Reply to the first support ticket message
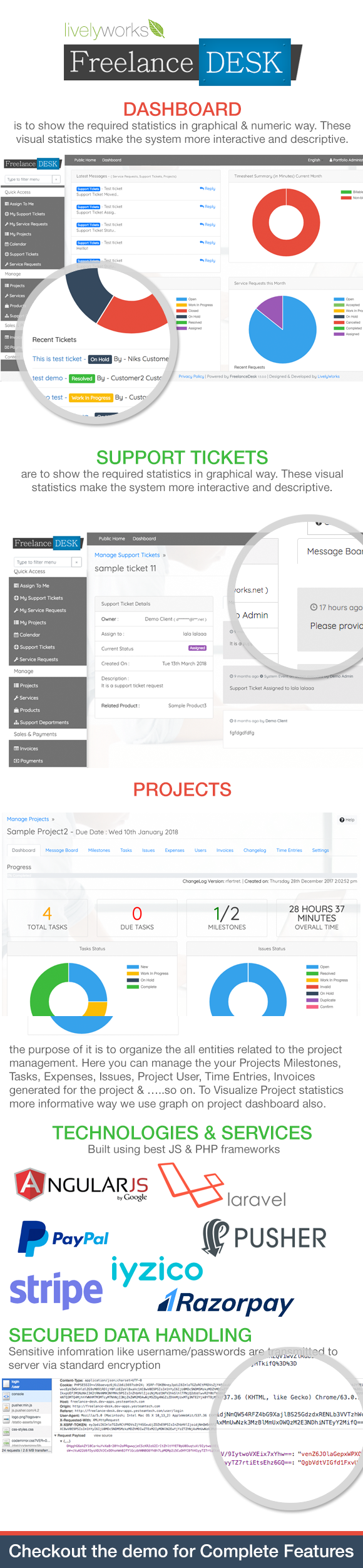 coord(208,189)
